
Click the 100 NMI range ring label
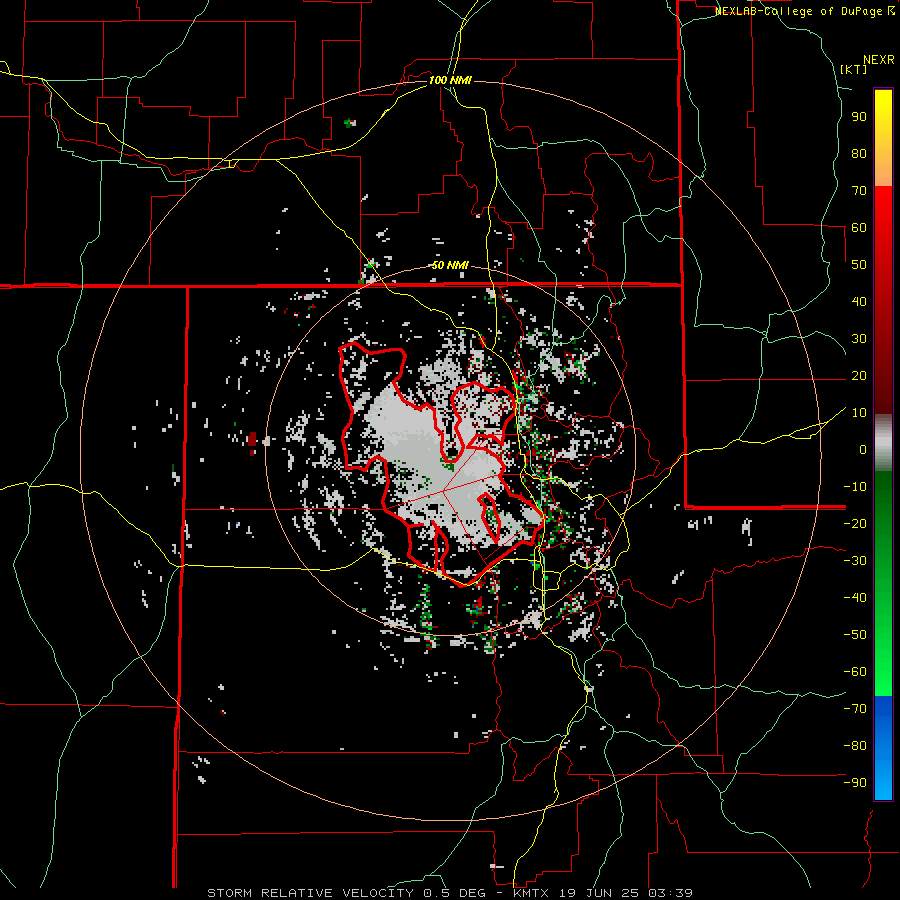(x=450, y=80)
